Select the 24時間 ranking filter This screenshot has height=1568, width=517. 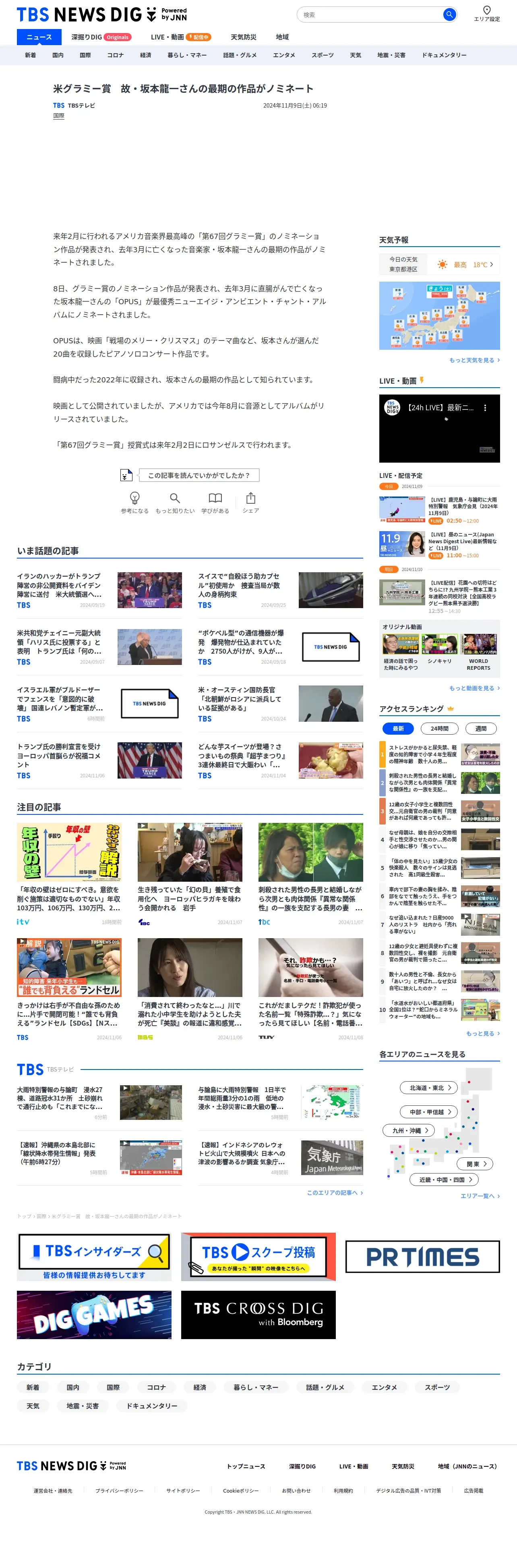click(439, 729)
